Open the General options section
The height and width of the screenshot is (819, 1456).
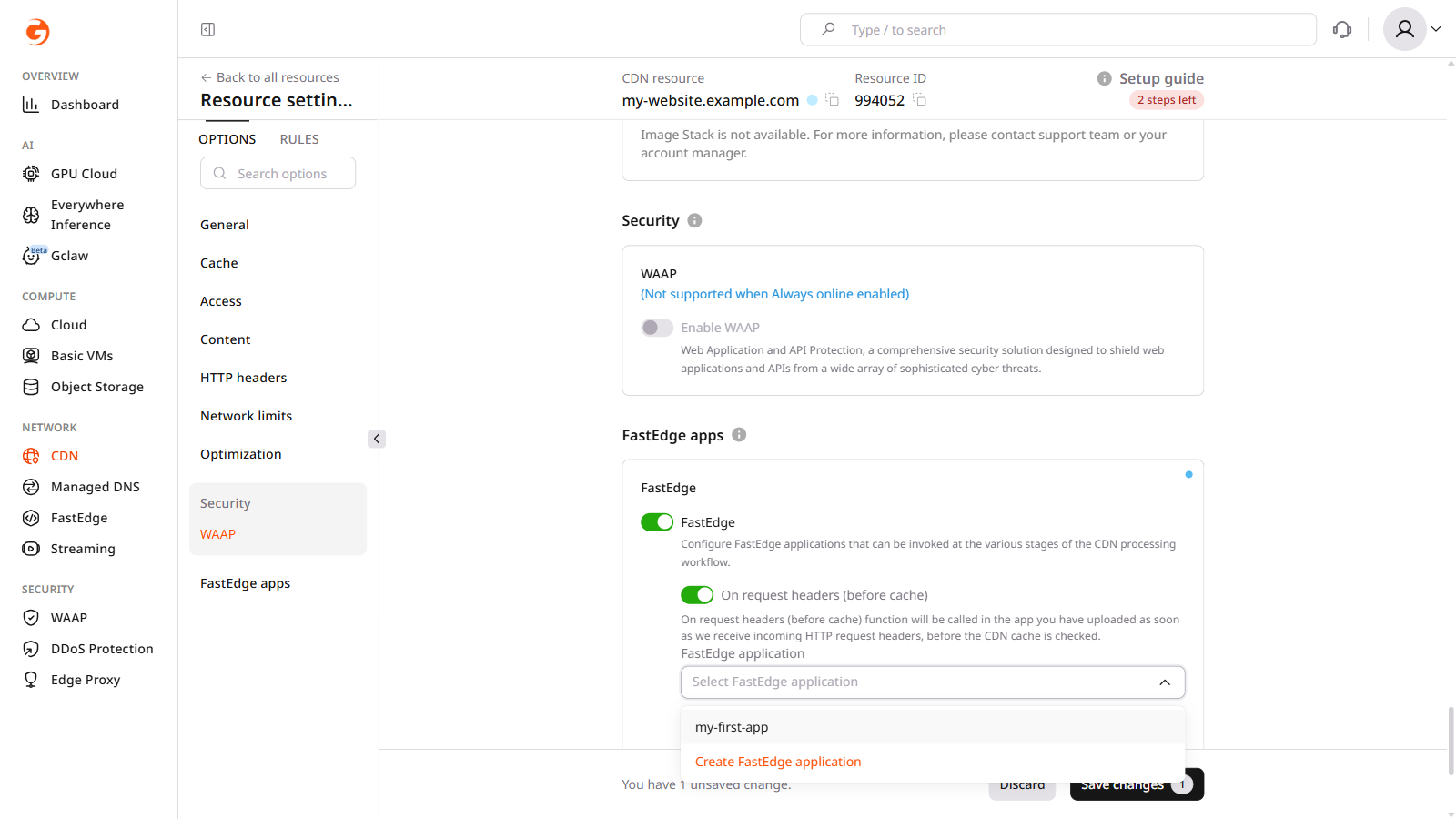point(225,225)
